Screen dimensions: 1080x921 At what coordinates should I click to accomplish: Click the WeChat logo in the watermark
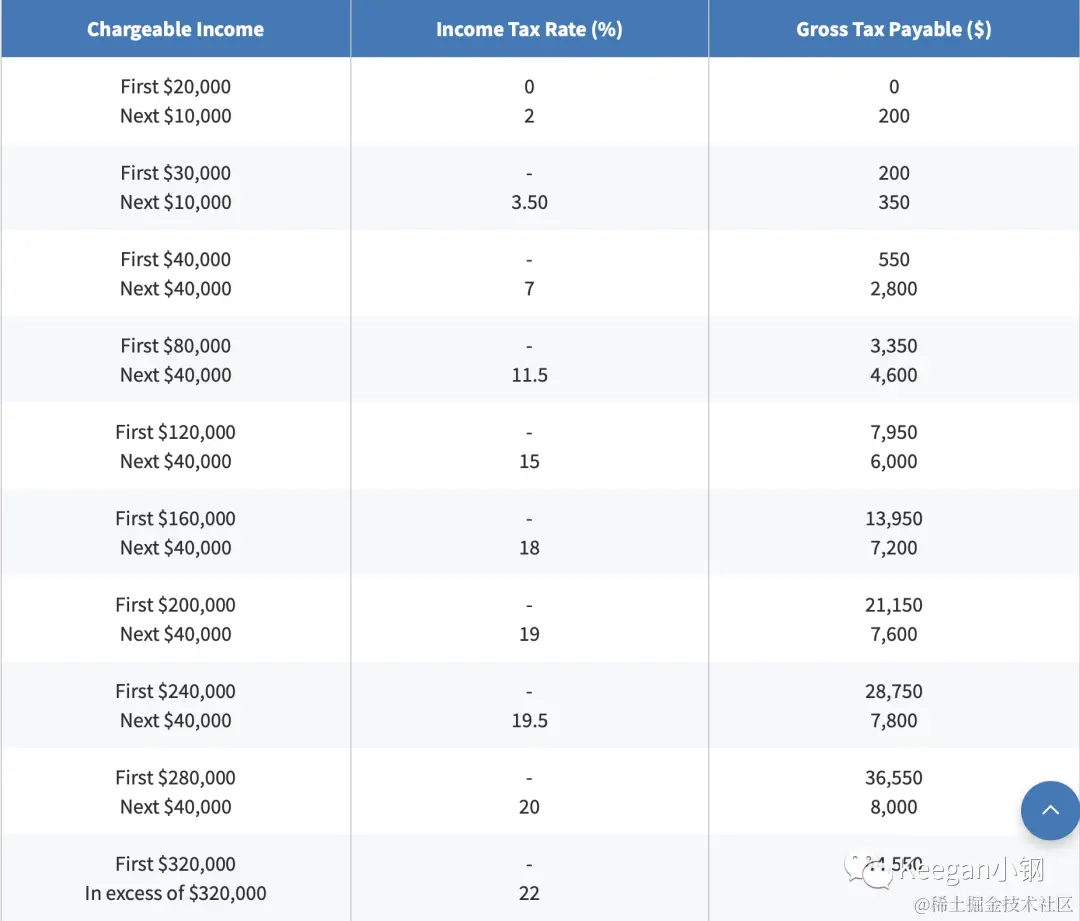click(867, 871)
